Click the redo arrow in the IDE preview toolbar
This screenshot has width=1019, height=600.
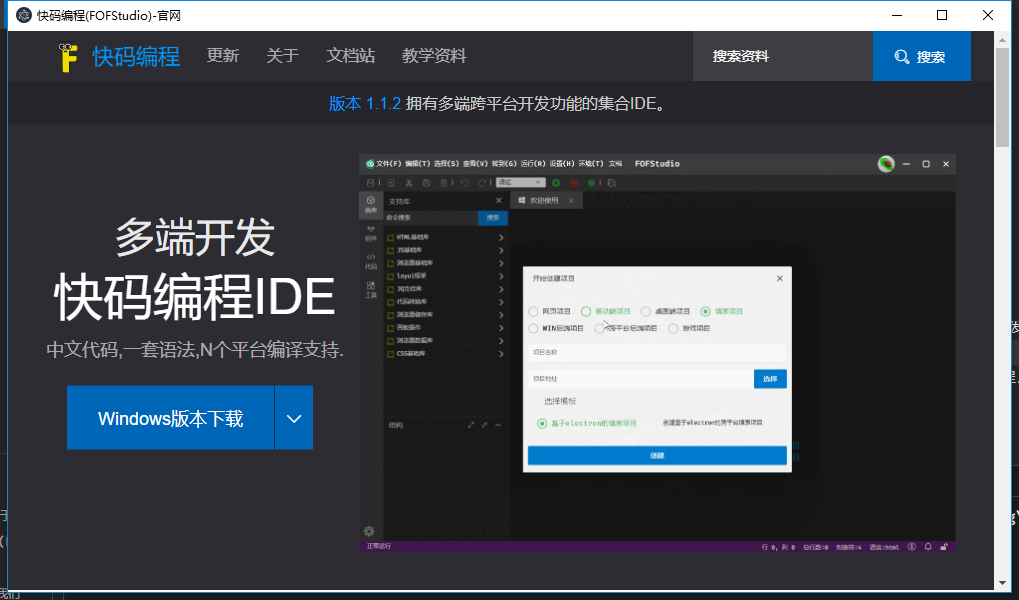tap(482, 183)
